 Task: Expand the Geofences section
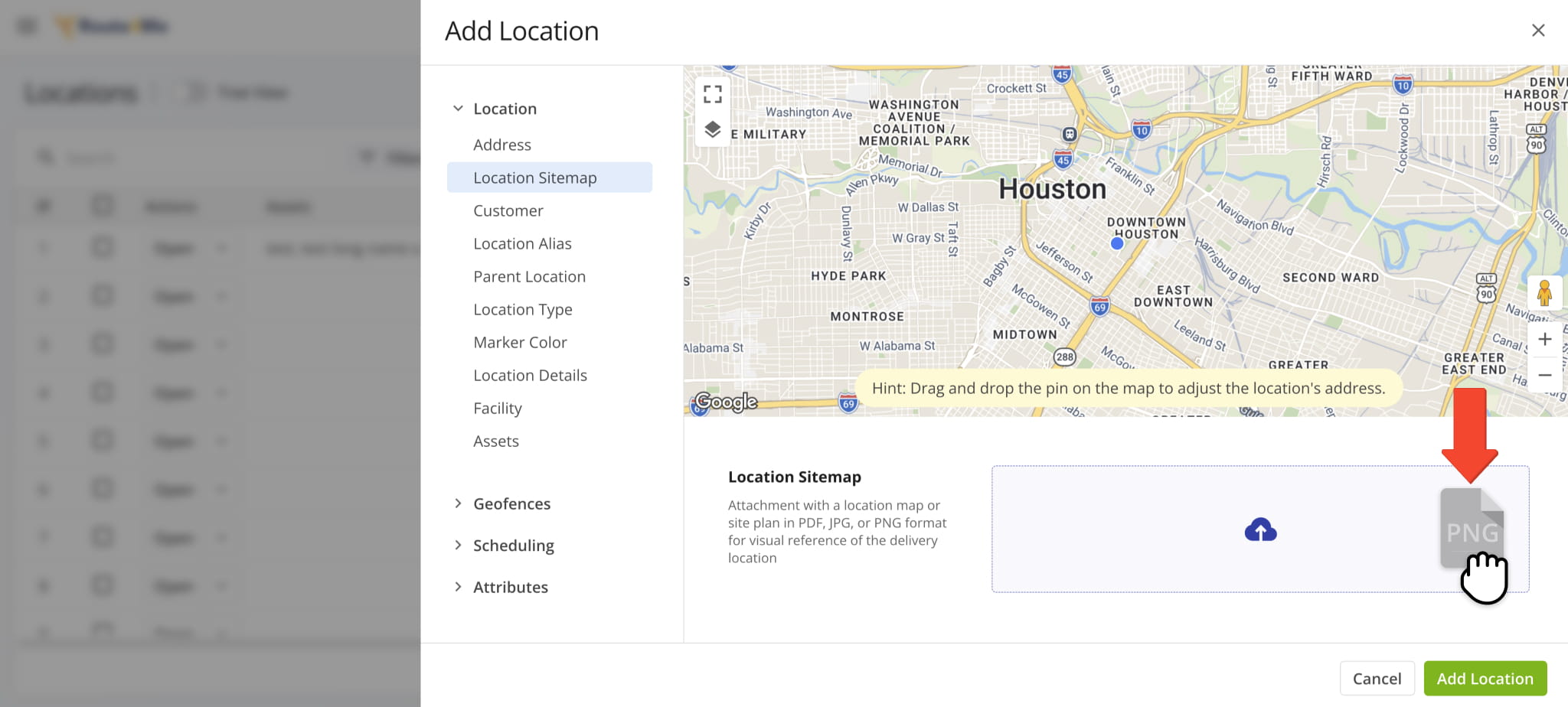click(458, 503)
